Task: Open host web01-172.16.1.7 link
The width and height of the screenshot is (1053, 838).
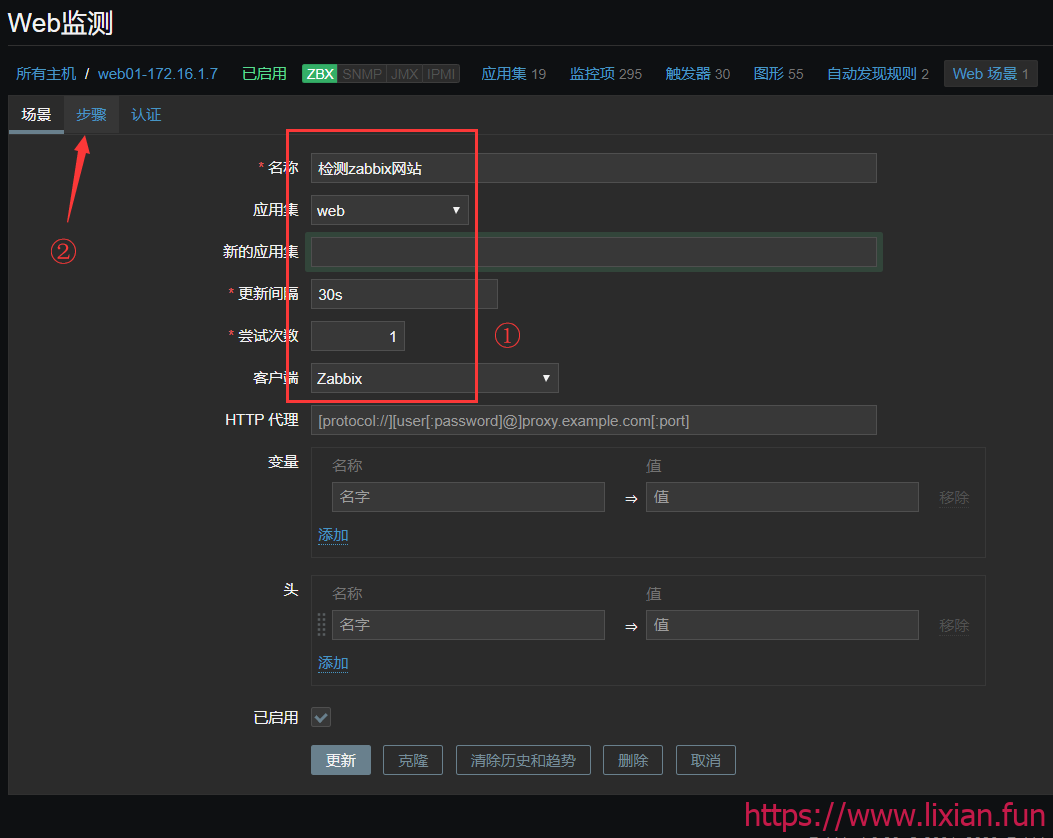Action: [x=158, y=74]
